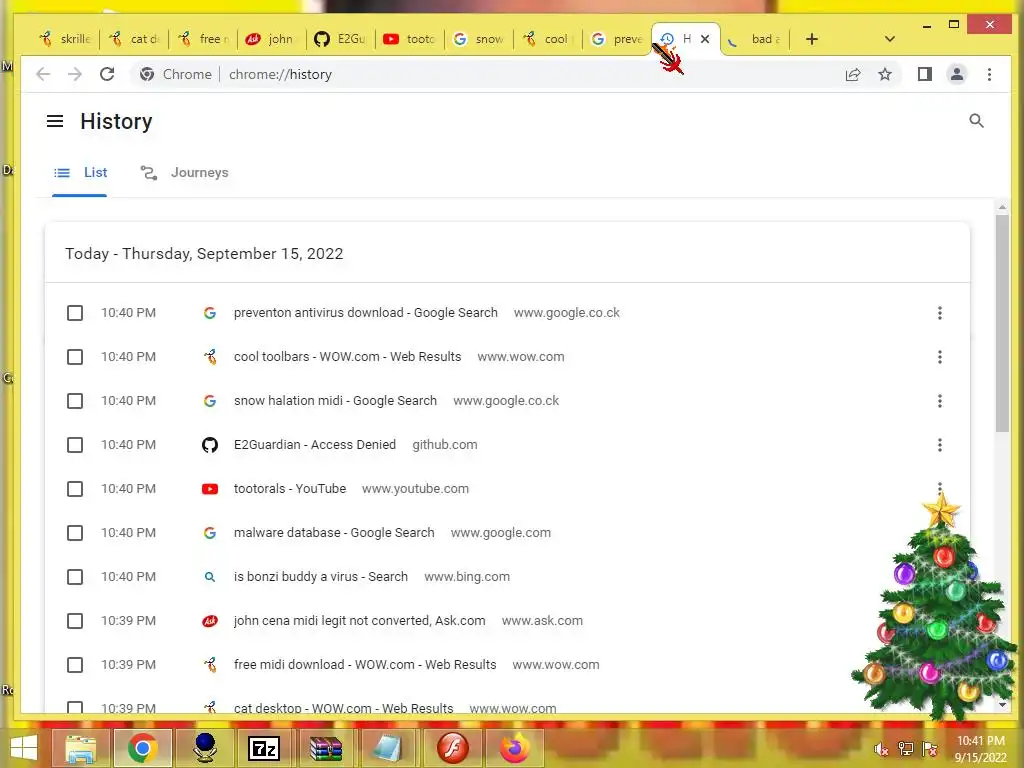
Task: Open free midi download WOW.com link
Action: point(365,665)
